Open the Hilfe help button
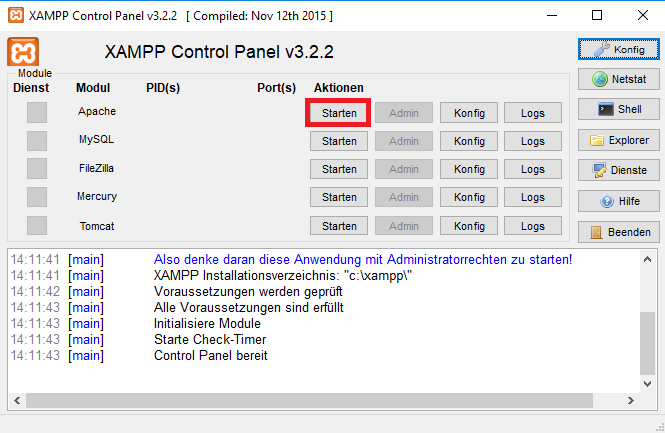Image resolution: width=665 pixels, height=433 pixels. click(619, 201)
